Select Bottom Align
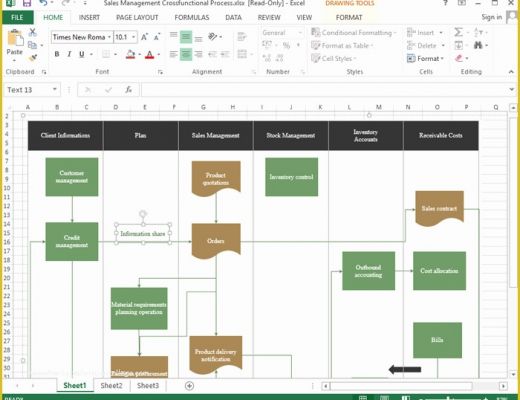Image resolution: width=520 pixels, height=400 pixels. pyautogui.click(x=198, y=37)
